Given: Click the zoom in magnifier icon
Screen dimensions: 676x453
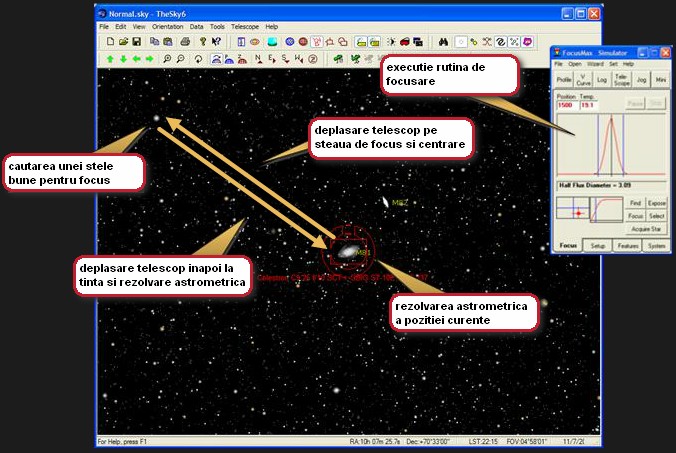Looking at the screenshot, I should 166,59.
